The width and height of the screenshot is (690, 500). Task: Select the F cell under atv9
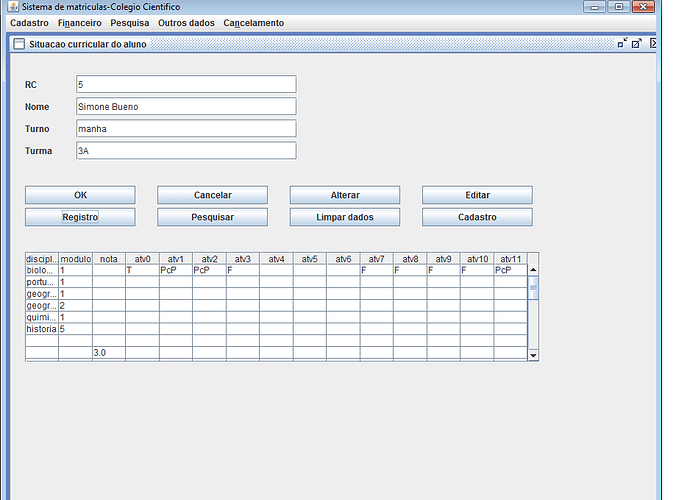tap(444, 270)
